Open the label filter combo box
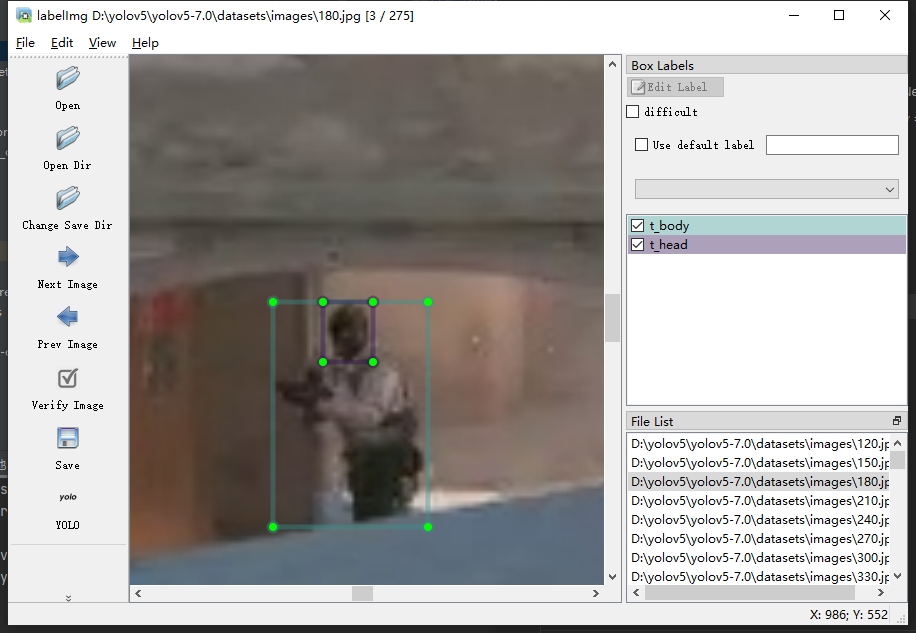This screenshot has height=633, width=916. tap(766, 189)
